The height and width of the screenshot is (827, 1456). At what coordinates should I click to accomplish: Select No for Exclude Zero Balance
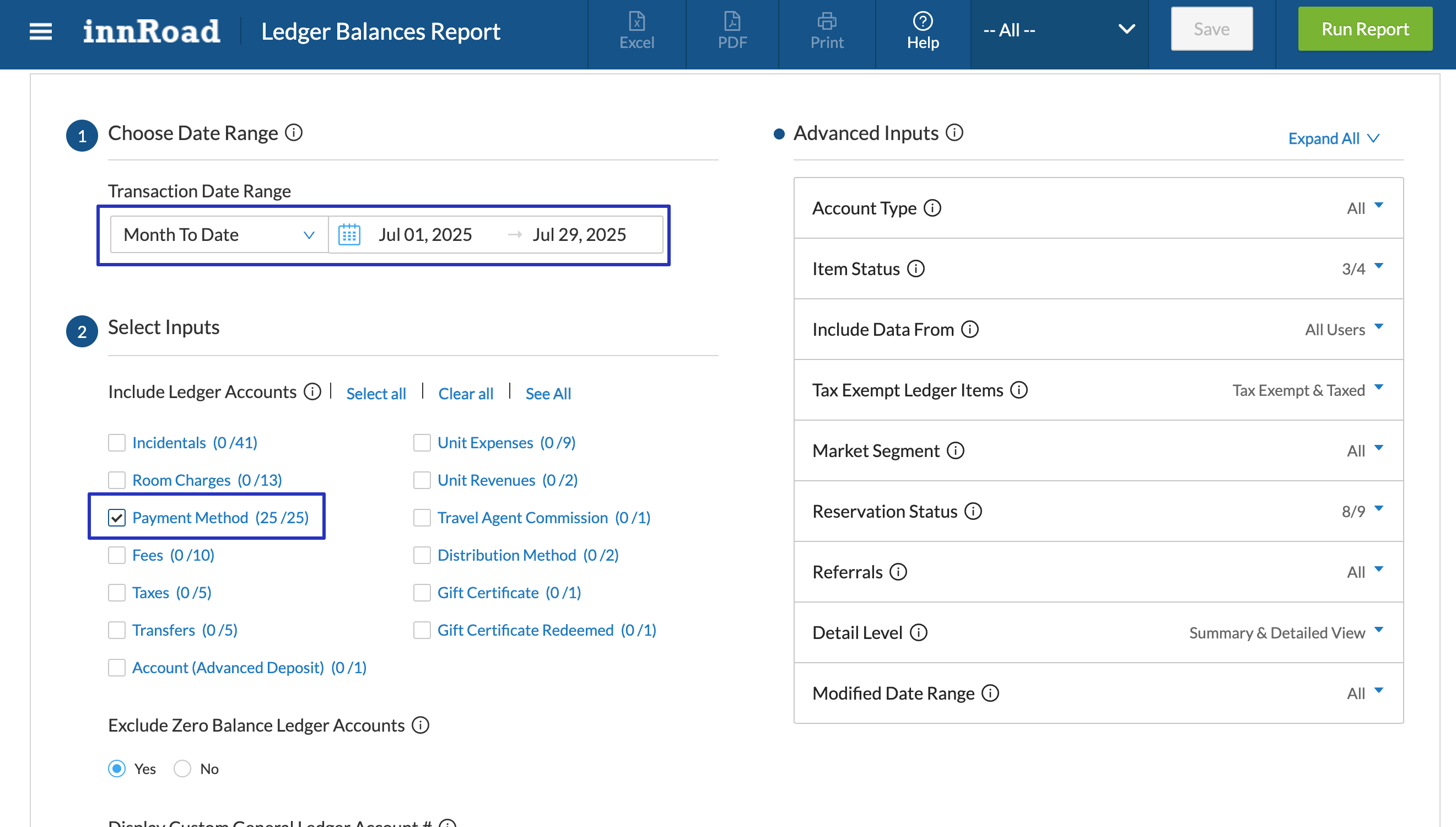[x=182, y=769]
